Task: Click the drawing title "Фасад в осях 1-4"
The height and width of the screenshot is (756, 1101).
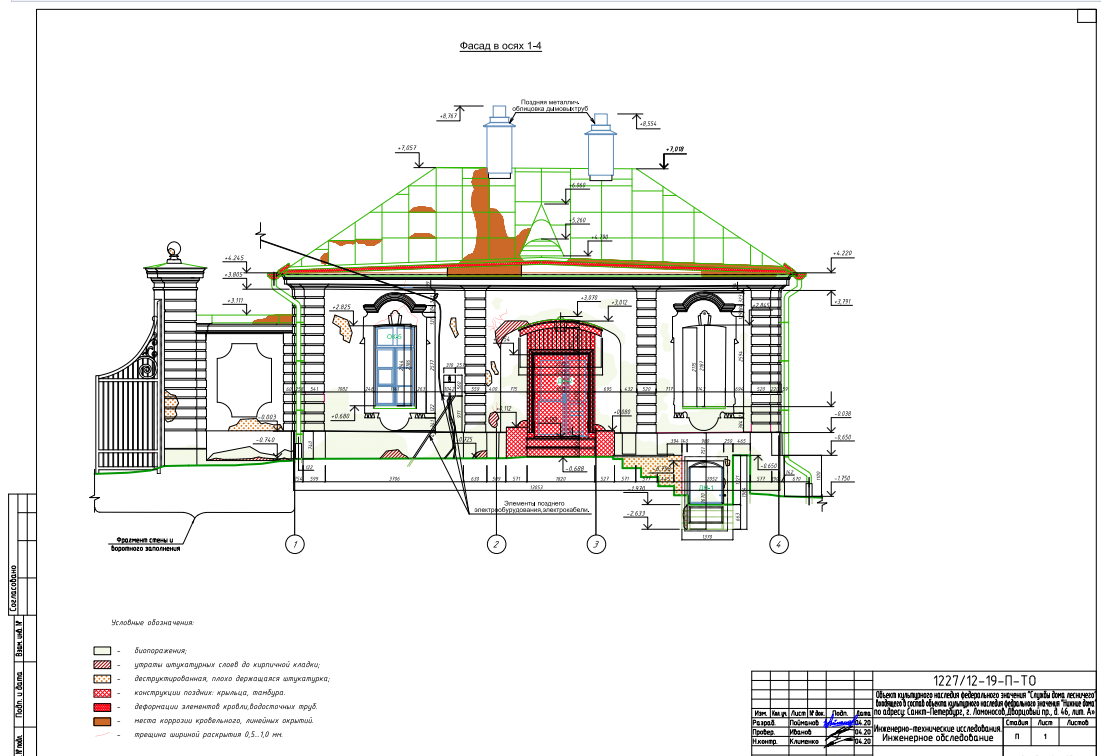Action: (x=501, y=46)
